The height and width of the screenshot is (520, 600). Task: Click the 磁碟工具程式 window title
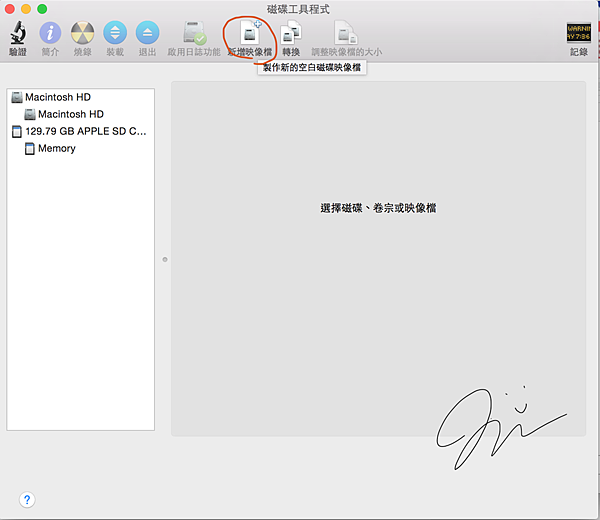tap(298, 9)
